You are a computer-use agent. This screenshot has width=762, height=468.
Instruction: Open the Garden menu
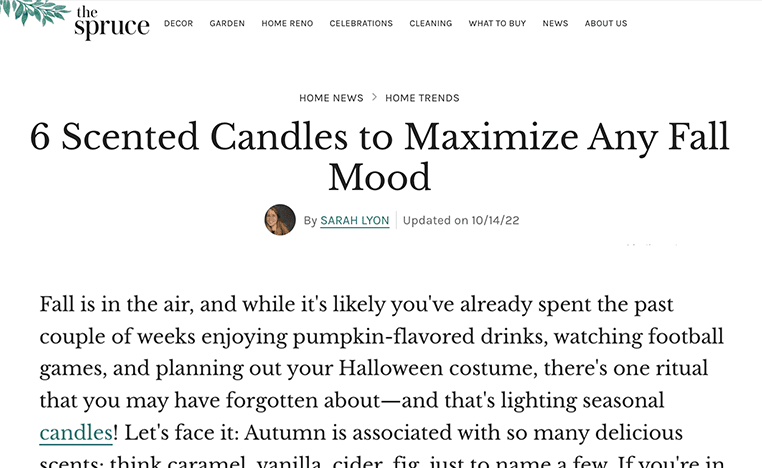pyautogui.click(x=227, y=23)
